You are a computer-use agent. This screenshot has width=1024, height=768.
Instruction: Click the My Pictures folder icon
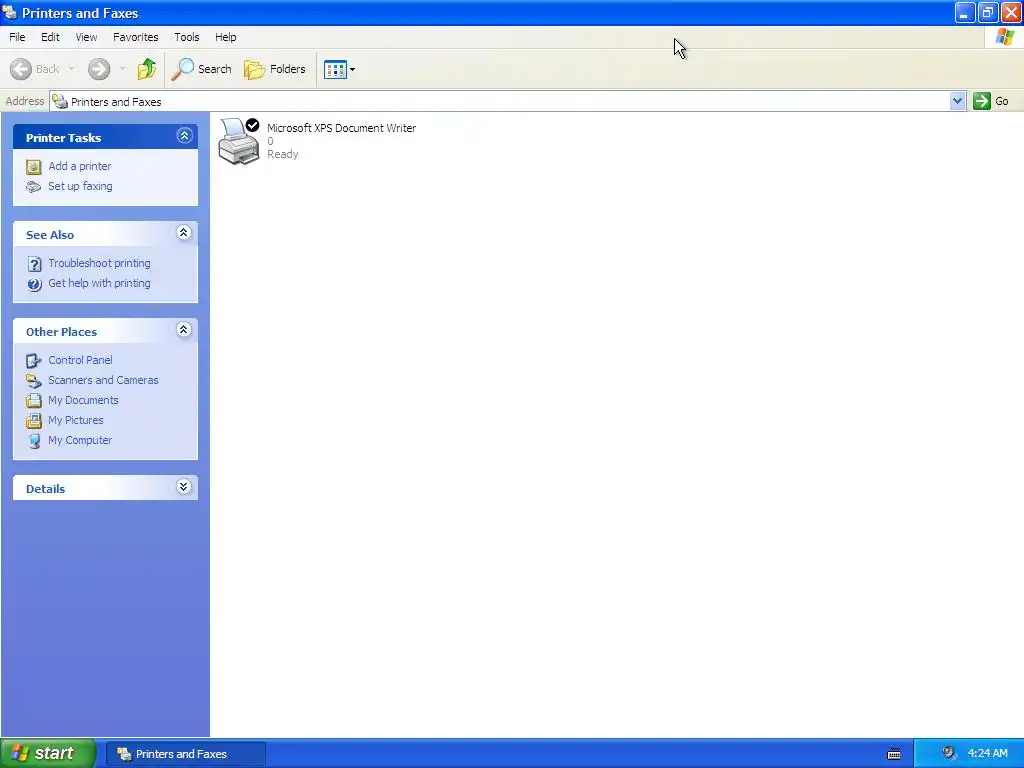coord(33,421)
